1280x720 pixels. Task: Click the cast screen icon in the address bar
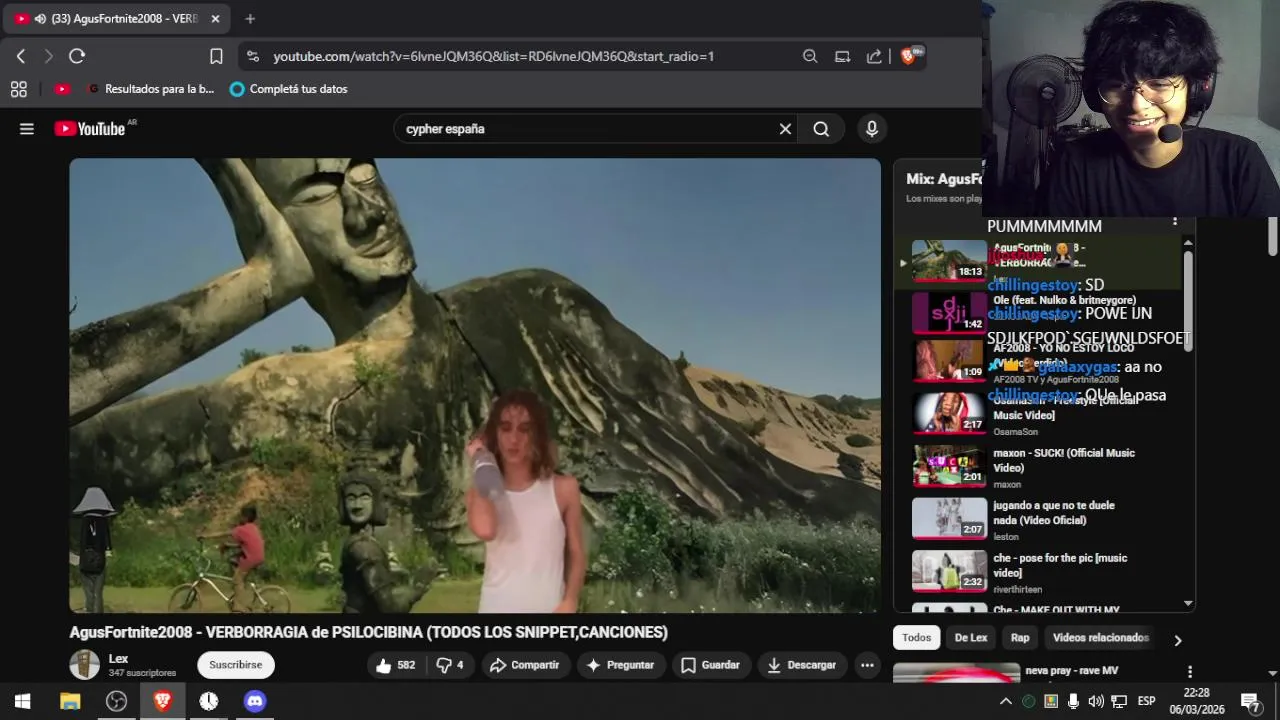[x=842, y=57]
